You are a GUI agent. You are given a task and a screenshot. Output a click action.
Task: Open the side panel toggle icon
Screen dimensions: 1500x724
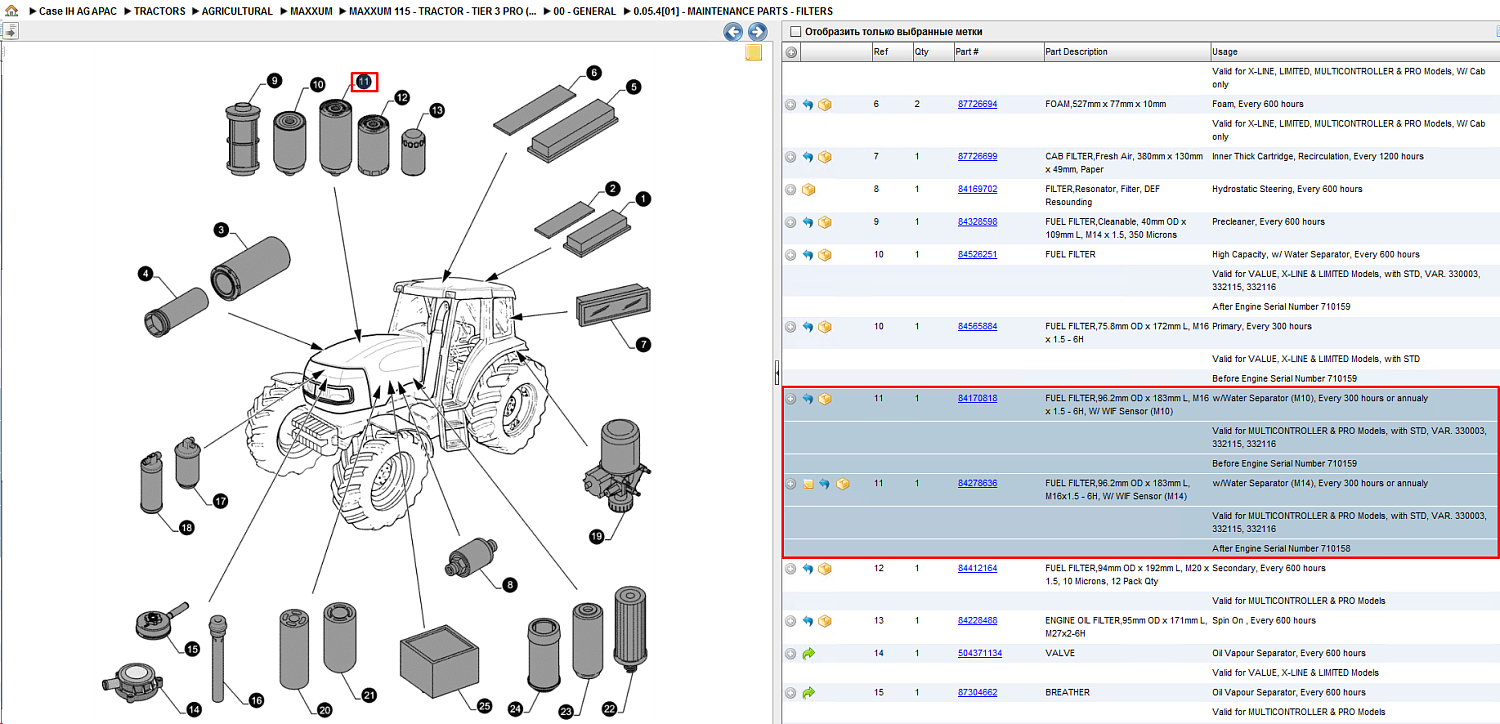(9, 32)
